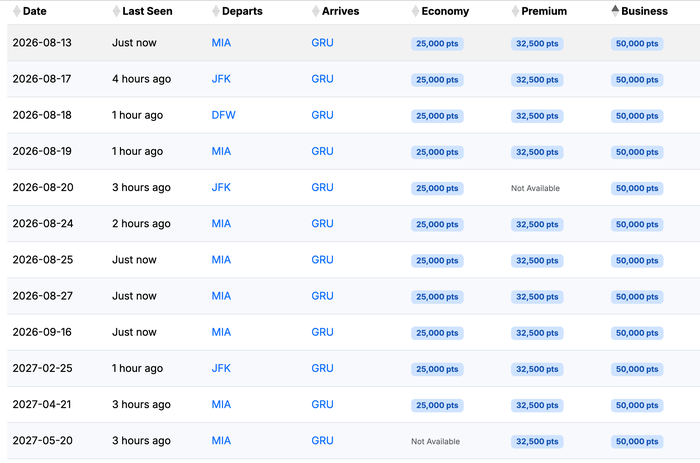Screen dimensions: 700x463
Task: Reverse the active Business sort arrow
Action: (615, 11)
